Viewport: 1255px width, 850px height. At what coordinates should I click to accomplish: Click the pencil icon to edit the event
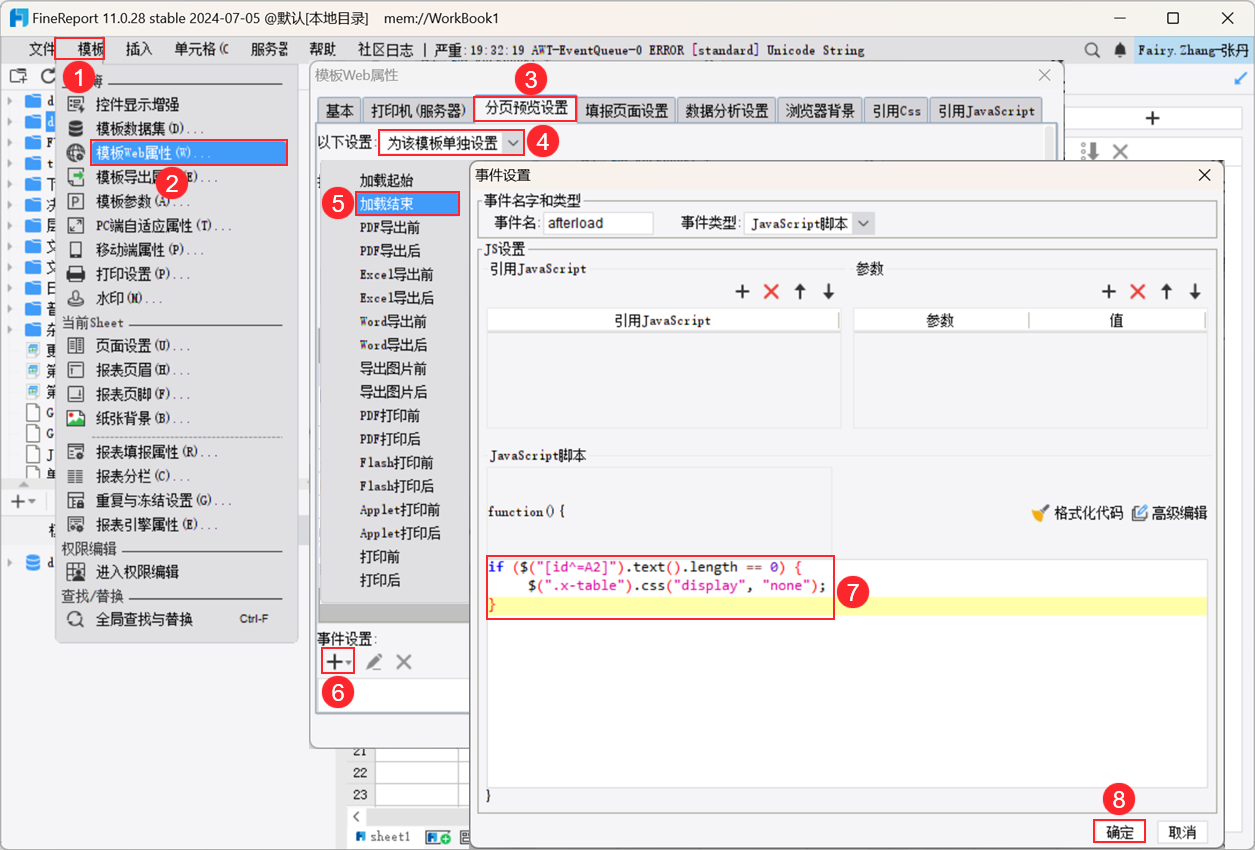[x=375, y=660]
